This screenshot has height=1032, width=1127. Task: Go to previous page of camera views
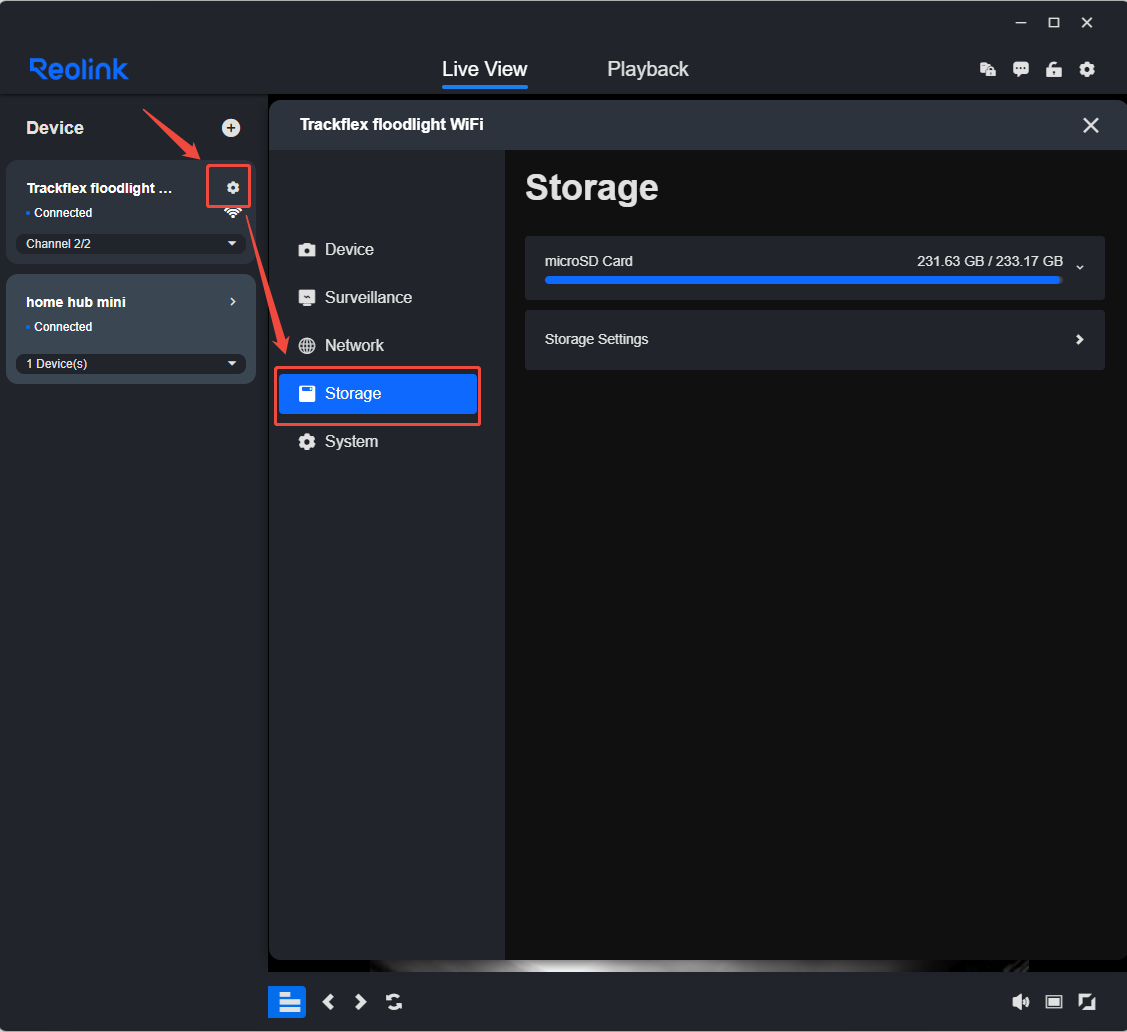[x=328, y=1002]
